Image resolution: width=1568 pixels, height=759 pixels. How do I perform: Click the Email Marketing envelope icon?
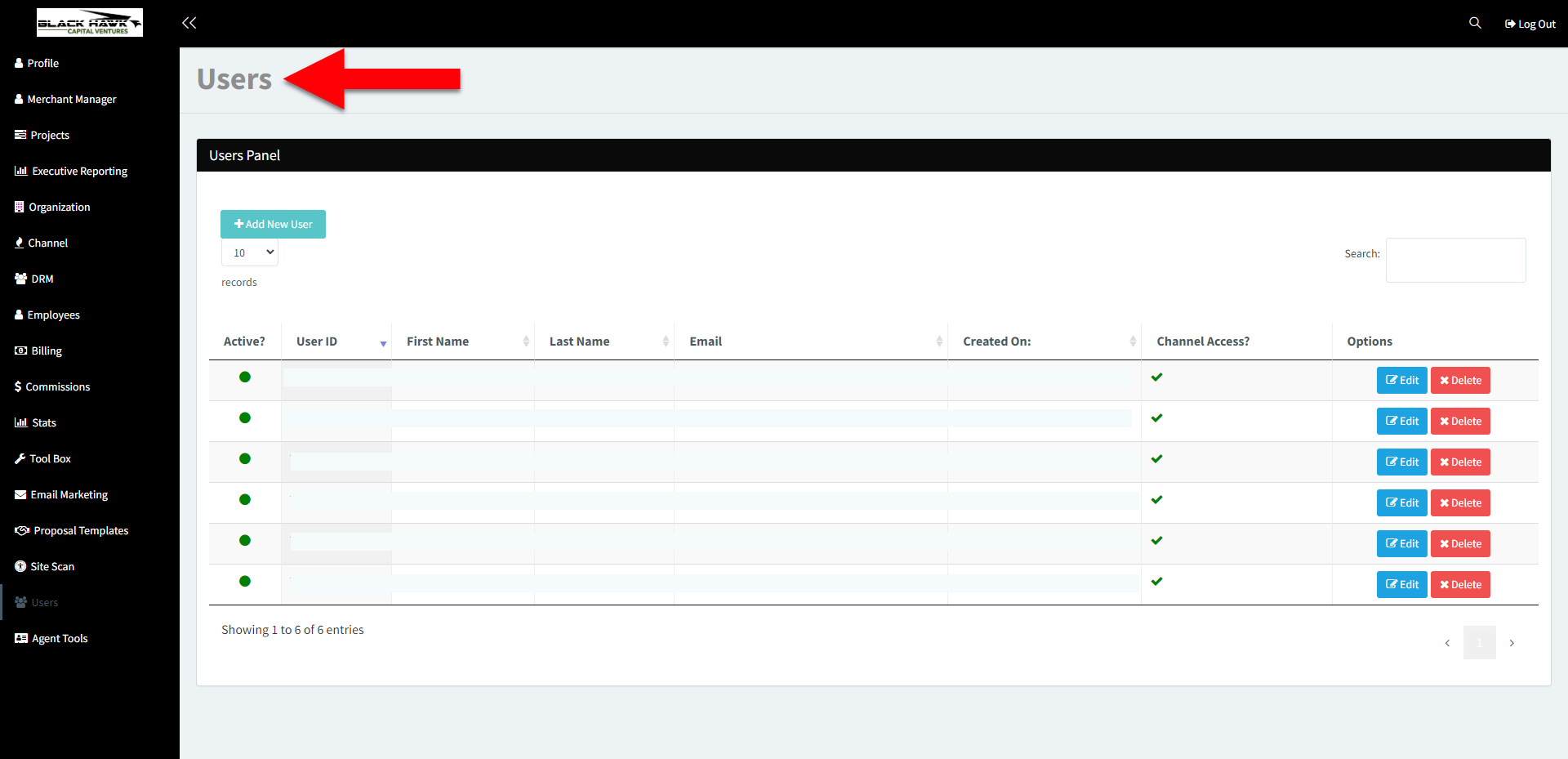pyautogui.click(x=20, y=494)
